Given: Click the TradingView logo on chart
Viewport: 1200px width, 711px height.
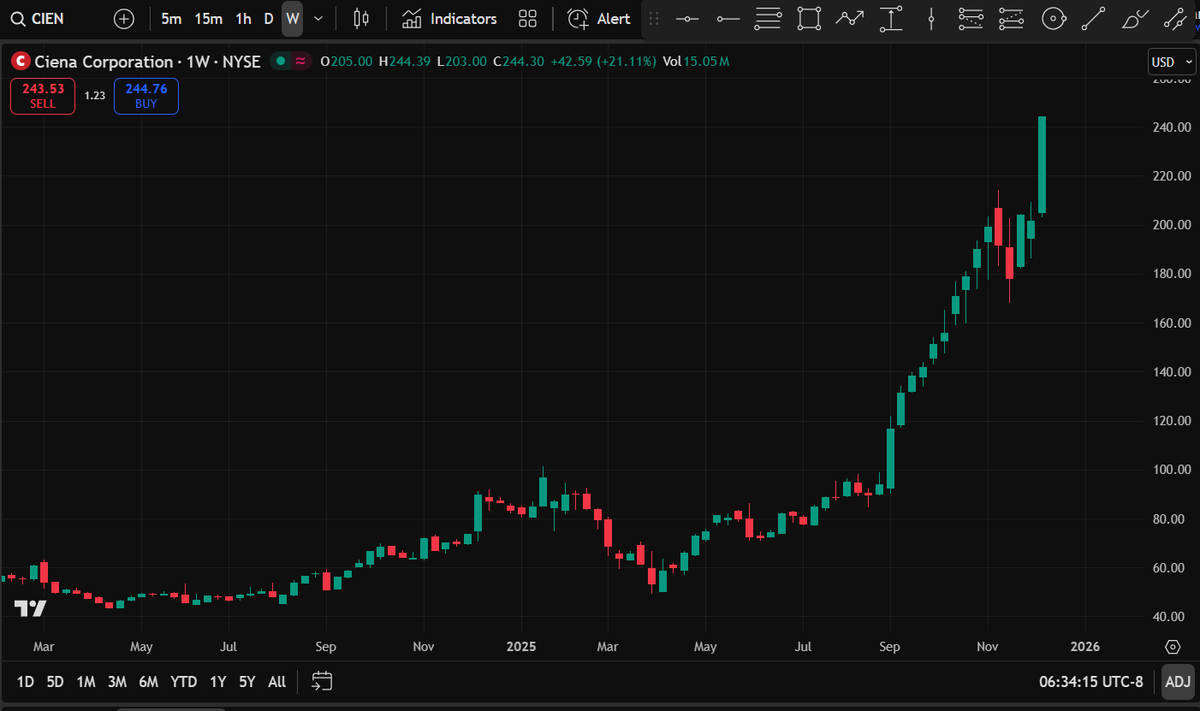Looking at the screenshot, I should (x=30, y=607).
